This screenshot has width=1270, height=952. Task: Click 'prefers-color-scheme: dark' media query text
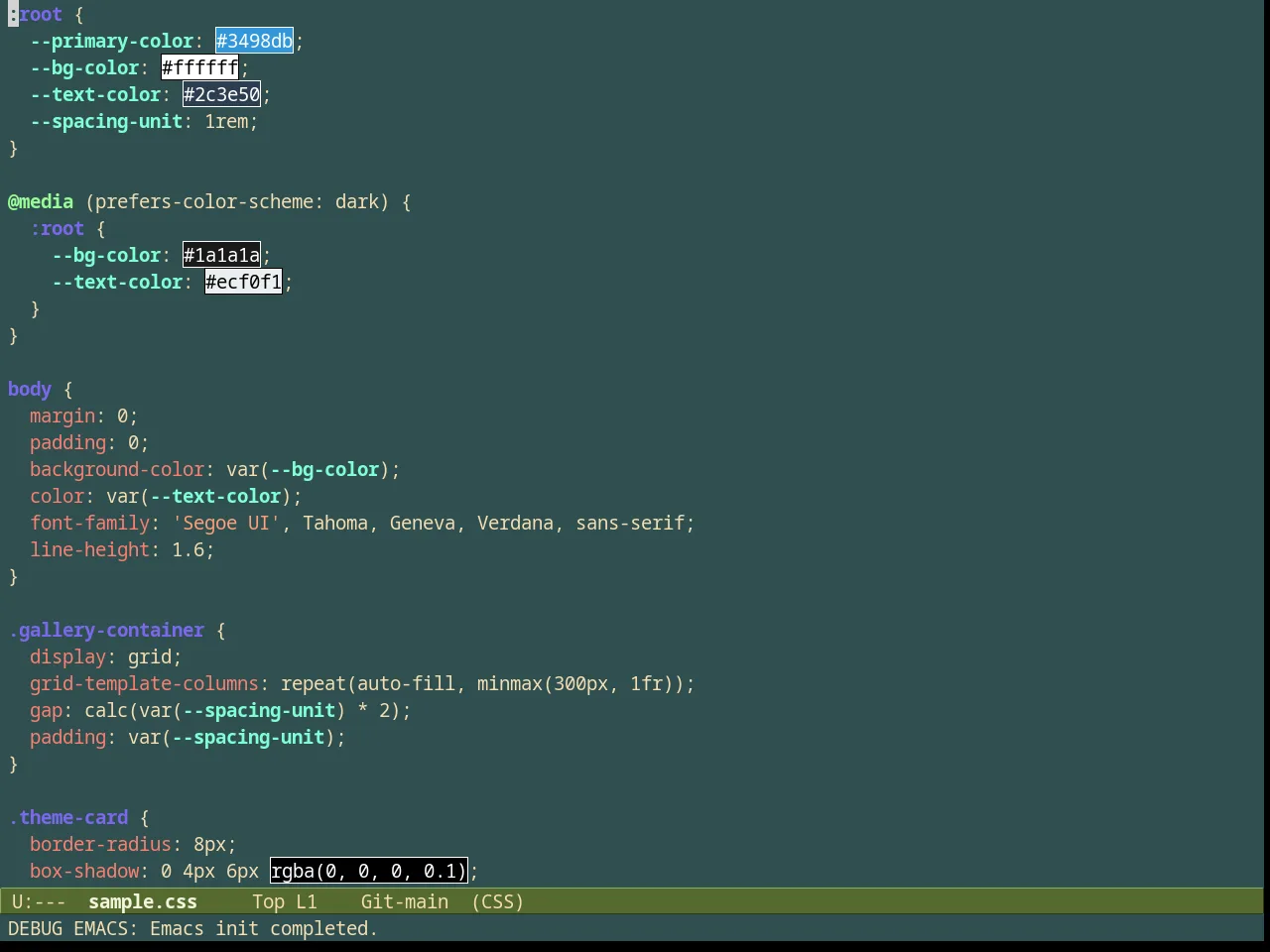click(x=237, y=201)
